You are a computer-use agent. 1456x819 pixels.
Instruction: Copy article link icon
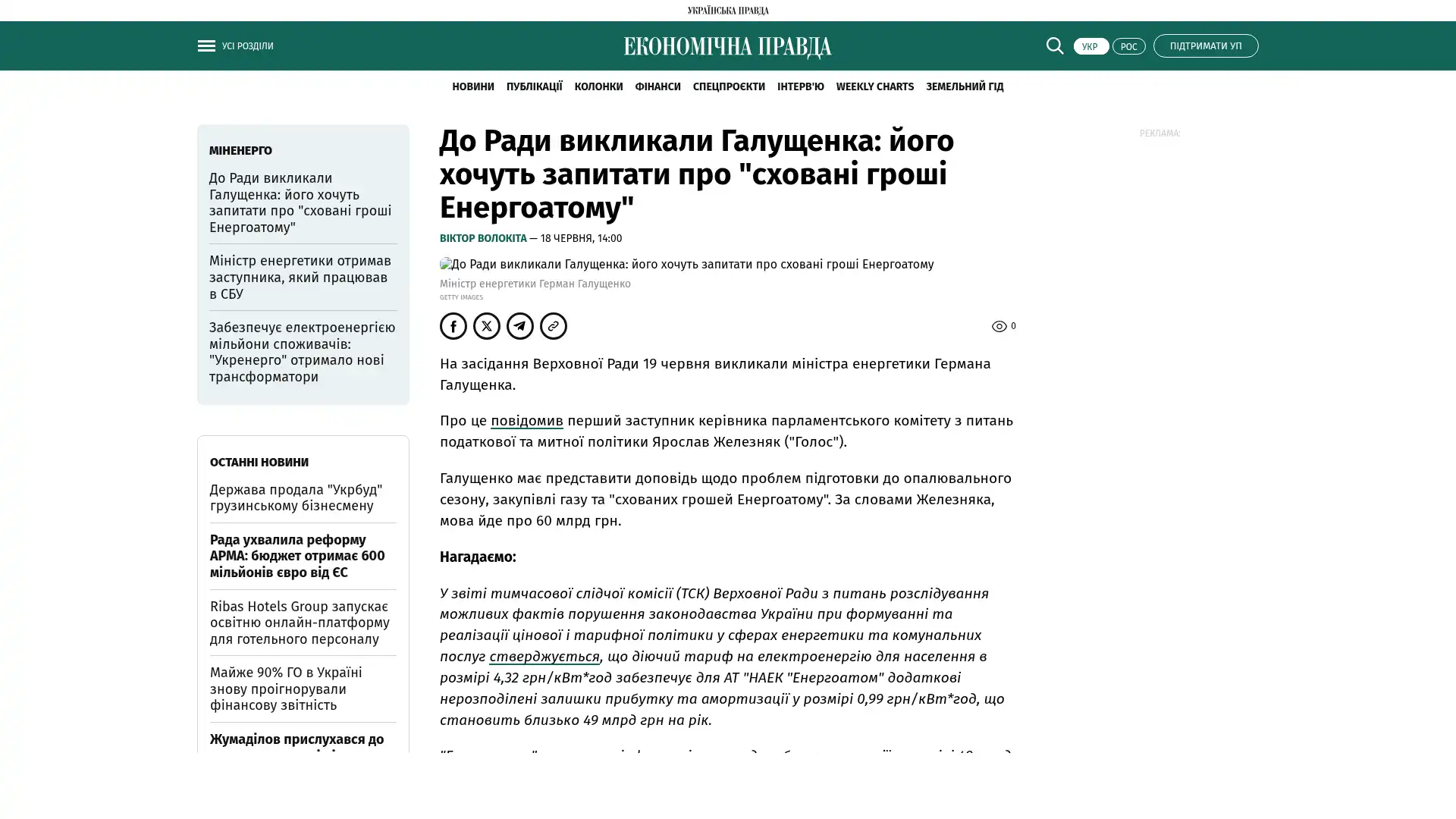554,326
